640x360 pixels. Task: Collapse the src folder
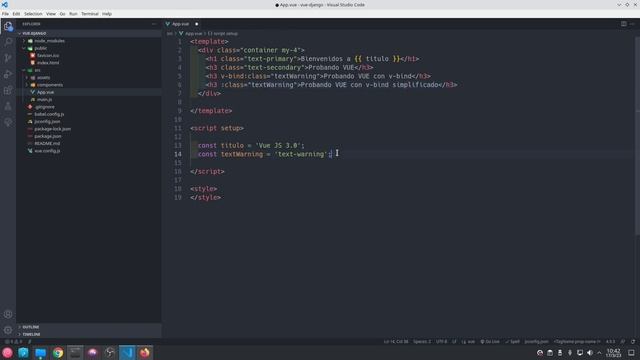pyautogui.click(x=37, y=70)
